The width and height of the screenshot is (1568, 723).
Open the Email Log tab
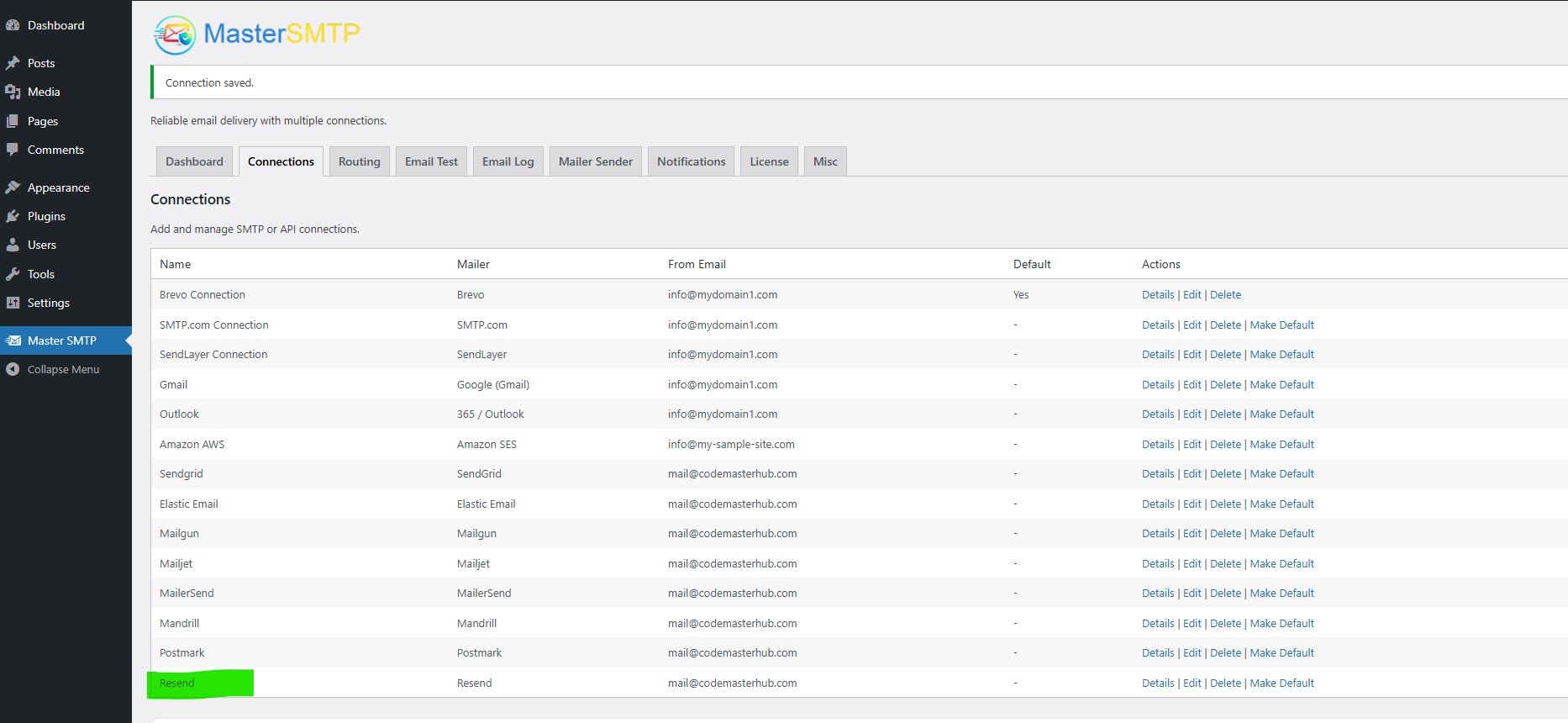coord(508,161)
